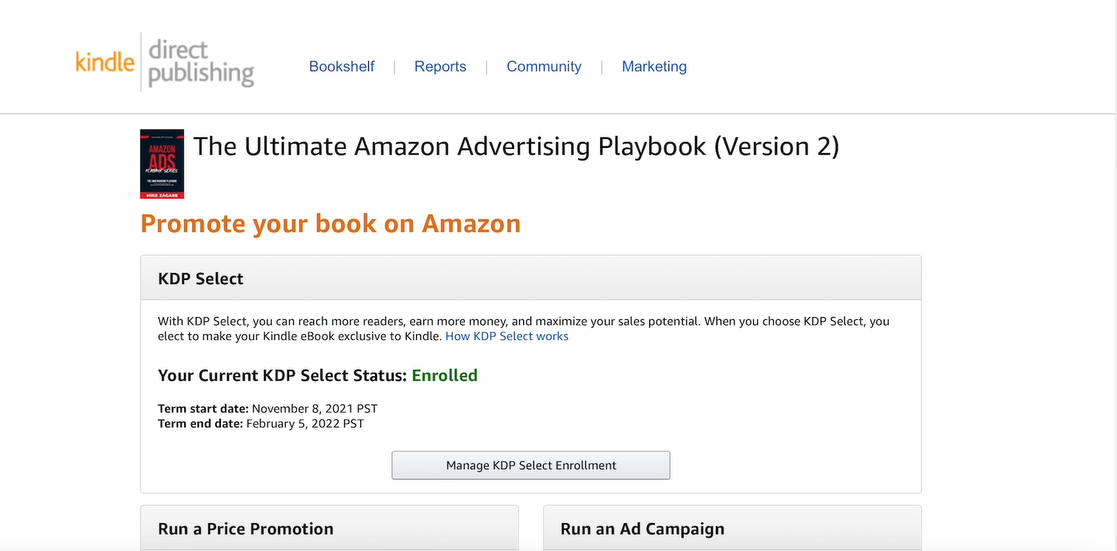Image resolution: width=1117 pixels, height=551 pixels.
Task: Click the Term start date line
Action: (268, 409)
